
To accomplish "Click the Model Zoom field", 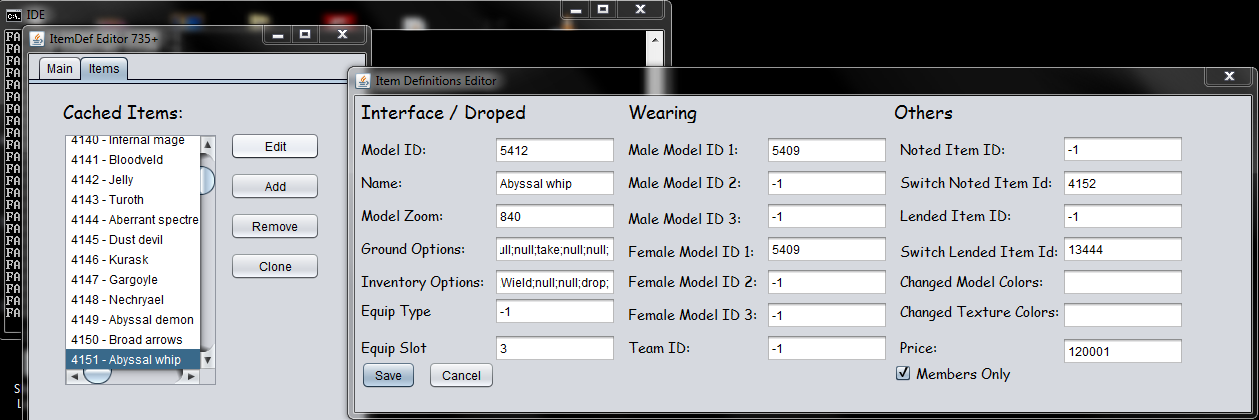I will coord(555,216).
